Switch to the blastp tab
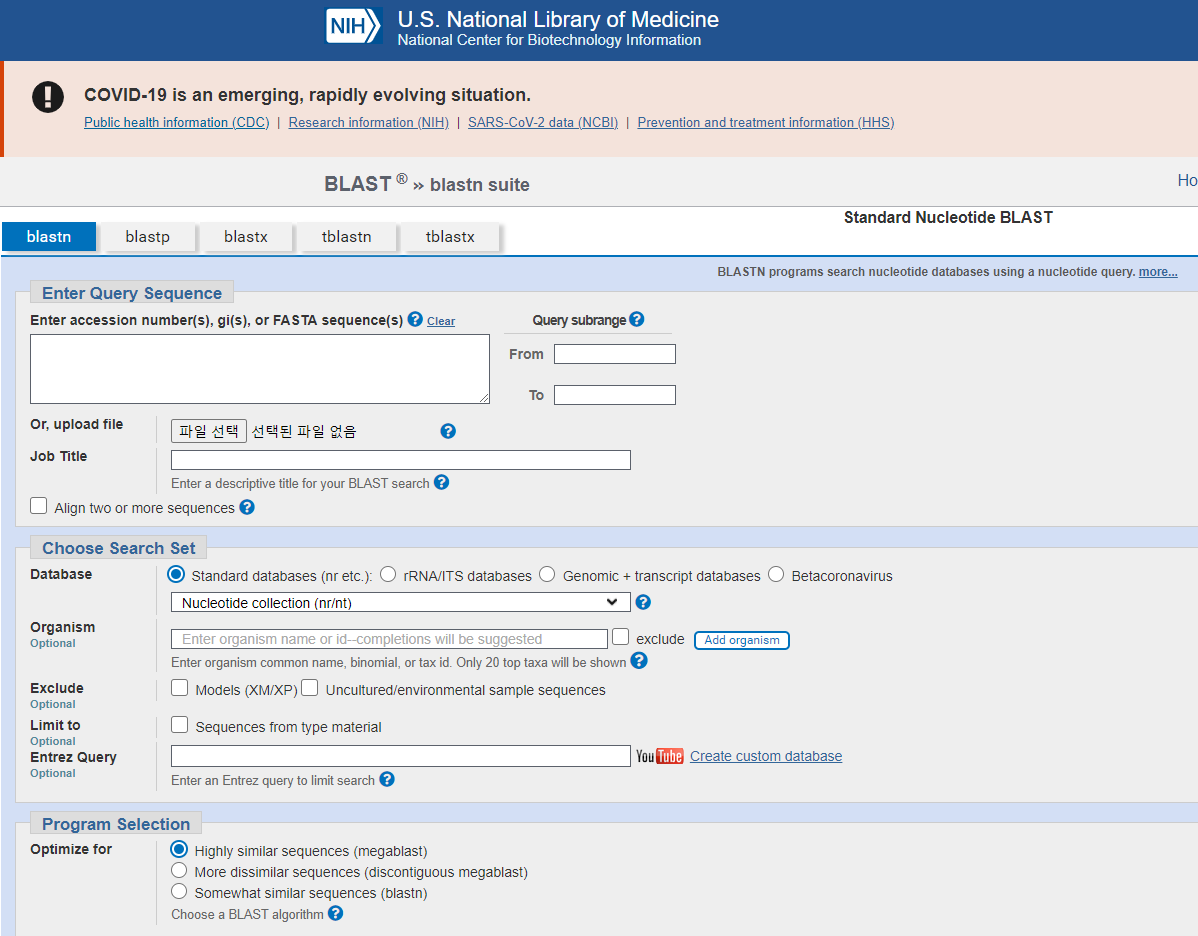 click(147, 237)
